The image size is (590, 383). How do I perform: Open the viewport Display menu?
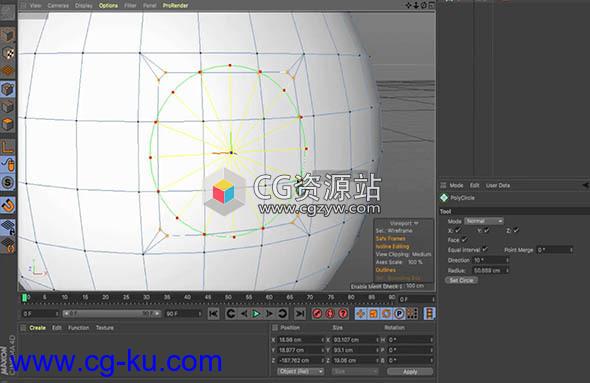click(84, 5)
